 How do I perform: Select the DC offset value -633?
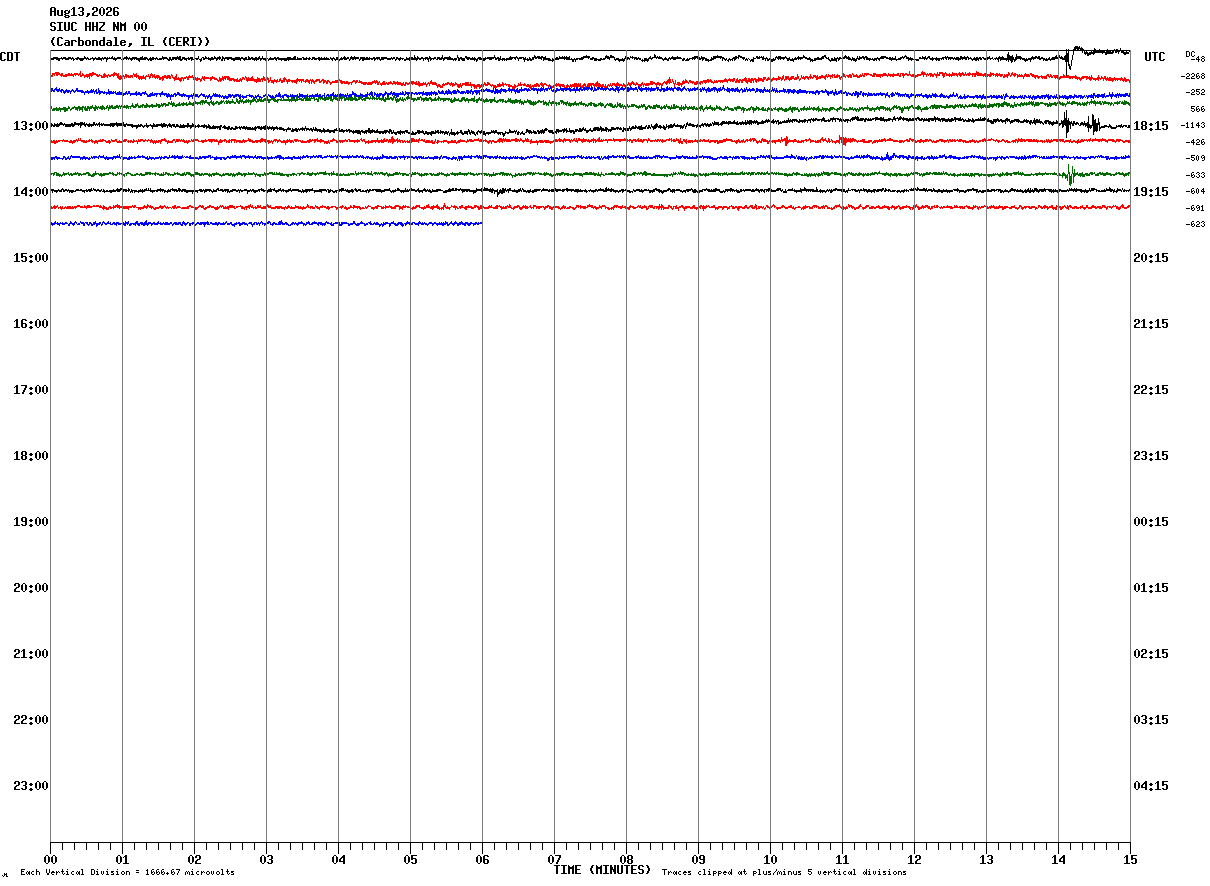(x=1195, y=175)
